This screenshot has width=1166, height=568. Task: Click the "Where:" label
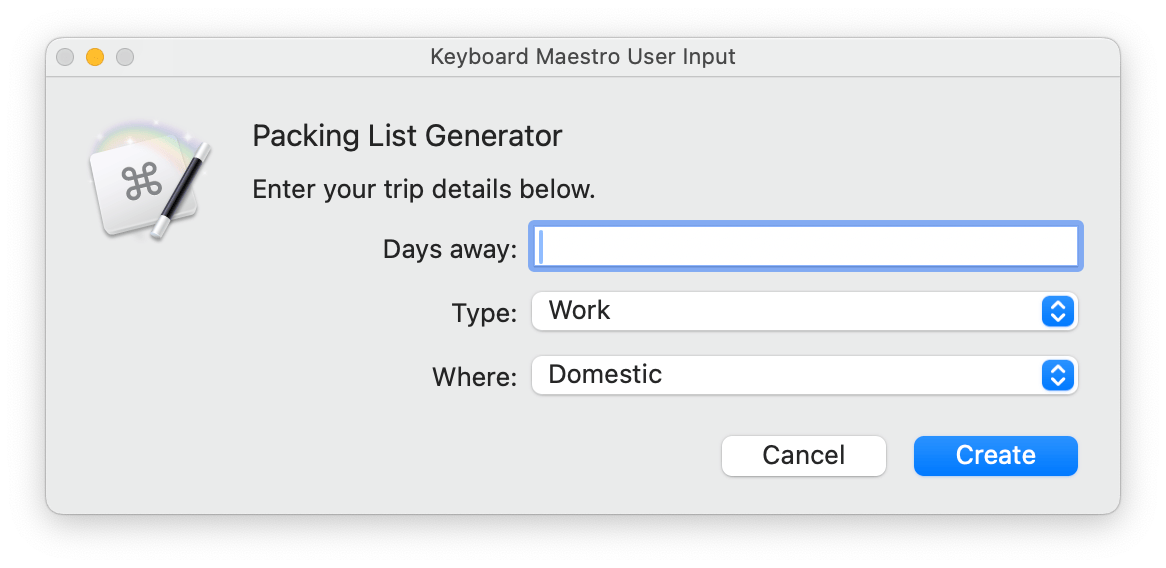click(x=474, y=377)
